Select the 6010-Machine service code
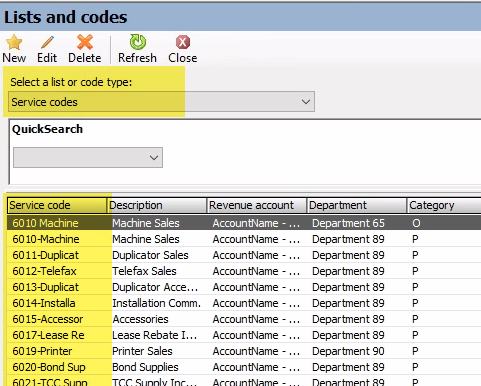Screen dimensions: 481x386 pos(46,239)
